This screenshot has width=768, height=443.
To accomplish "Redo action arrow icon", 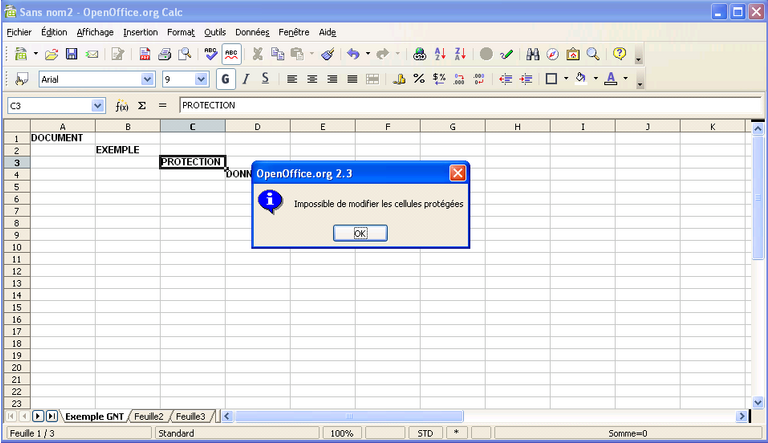I will pyautogui.click(x=383, y=54).
